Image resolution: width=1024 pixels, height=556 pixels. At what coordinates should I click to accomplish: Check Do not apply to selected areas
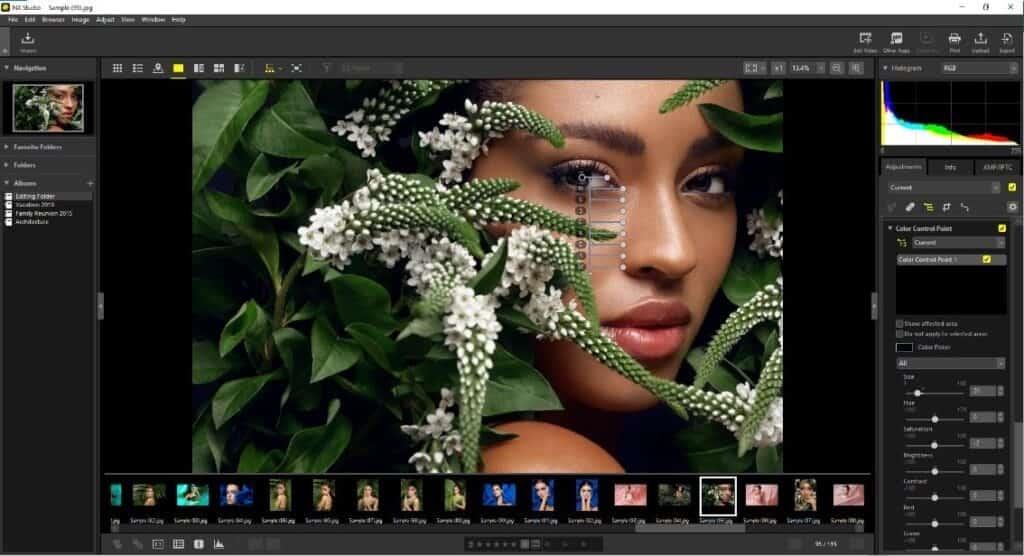point(898,334)
